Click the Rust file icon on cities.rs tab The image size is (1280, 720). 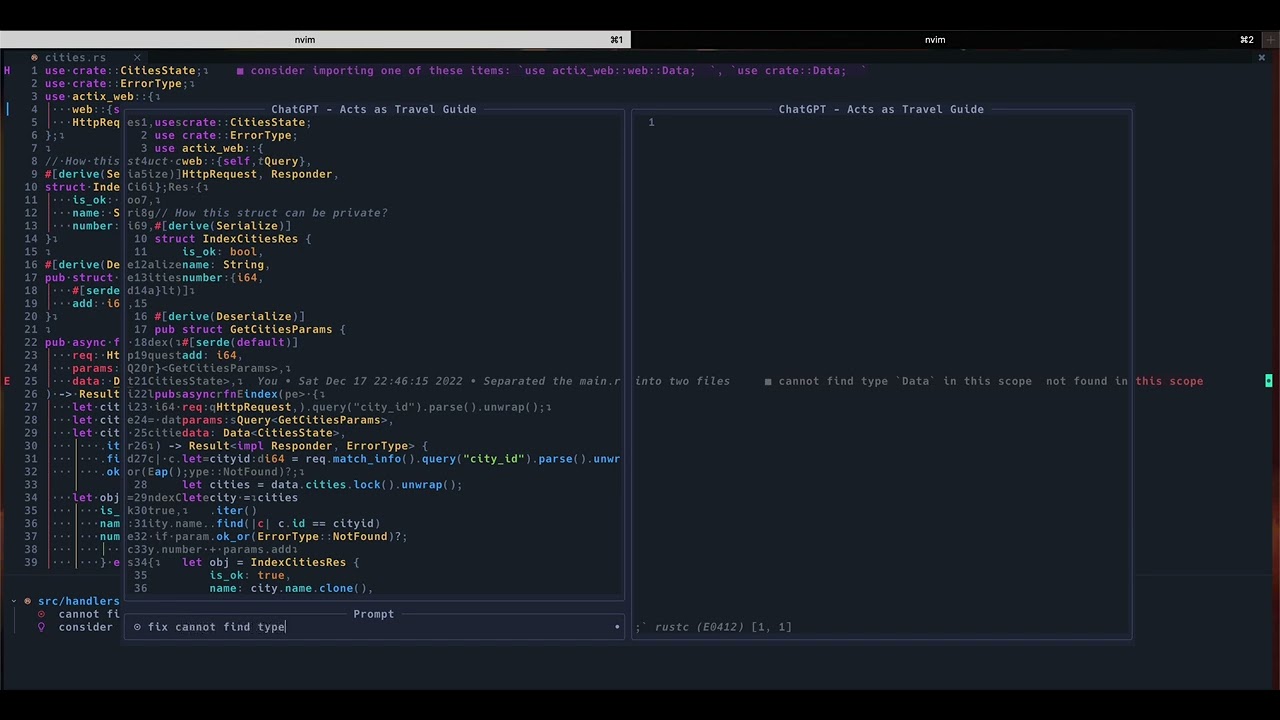pyautogui.click(x=34, y=58)
